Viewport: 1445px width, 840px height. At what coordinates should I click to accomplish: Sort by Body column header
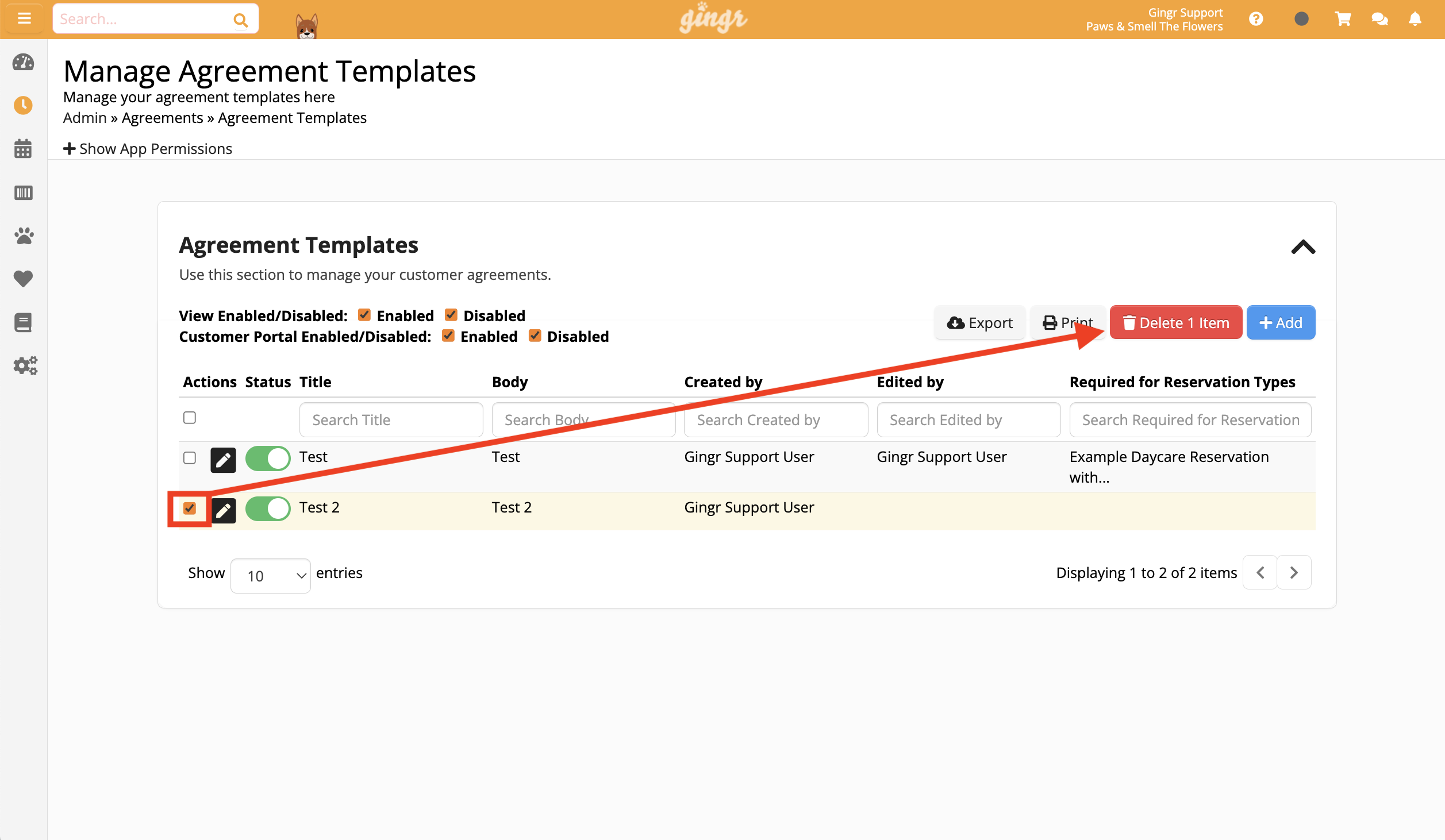click(510, 382)
